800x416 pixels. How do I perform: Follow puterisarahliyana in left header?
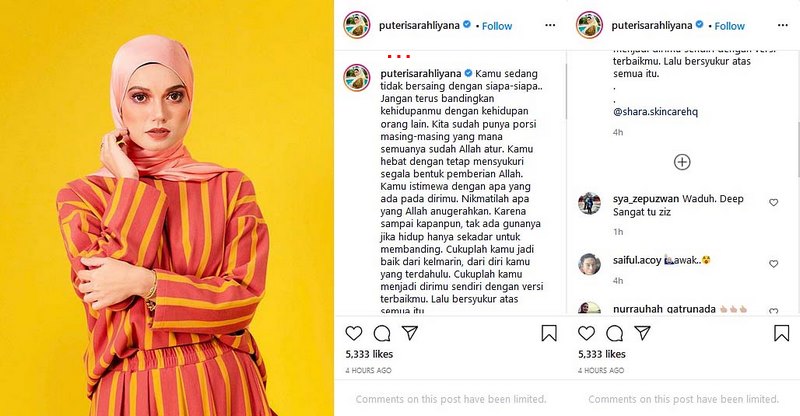[497, 26]
